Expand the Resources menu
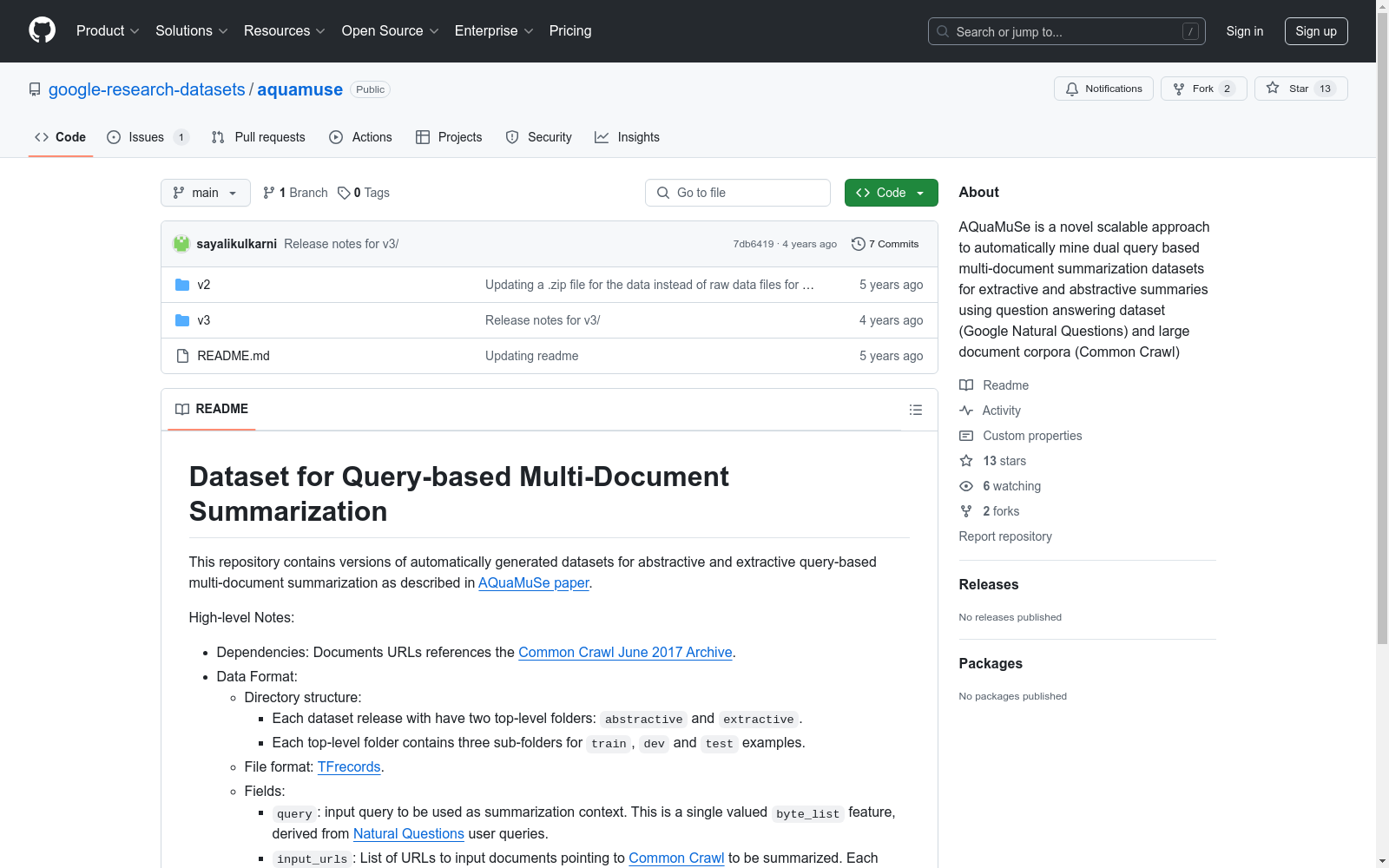1389x868 pixels. pos(285,30)
